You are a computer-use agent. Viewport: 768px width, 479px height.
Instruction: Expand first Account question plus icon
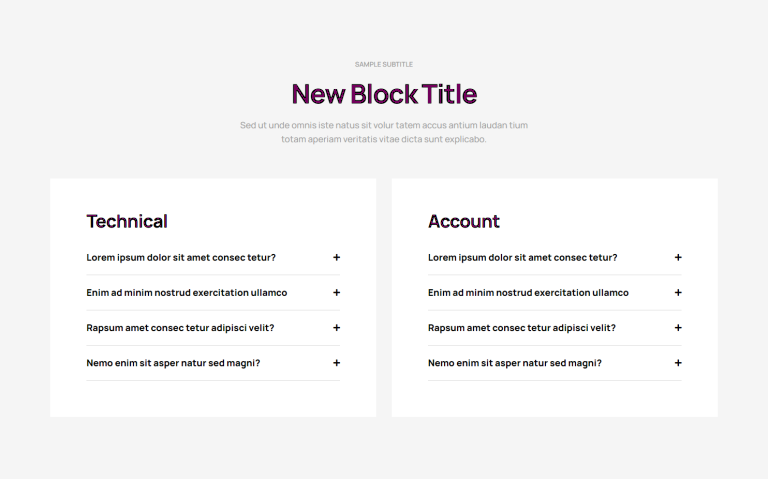(678, 258)
